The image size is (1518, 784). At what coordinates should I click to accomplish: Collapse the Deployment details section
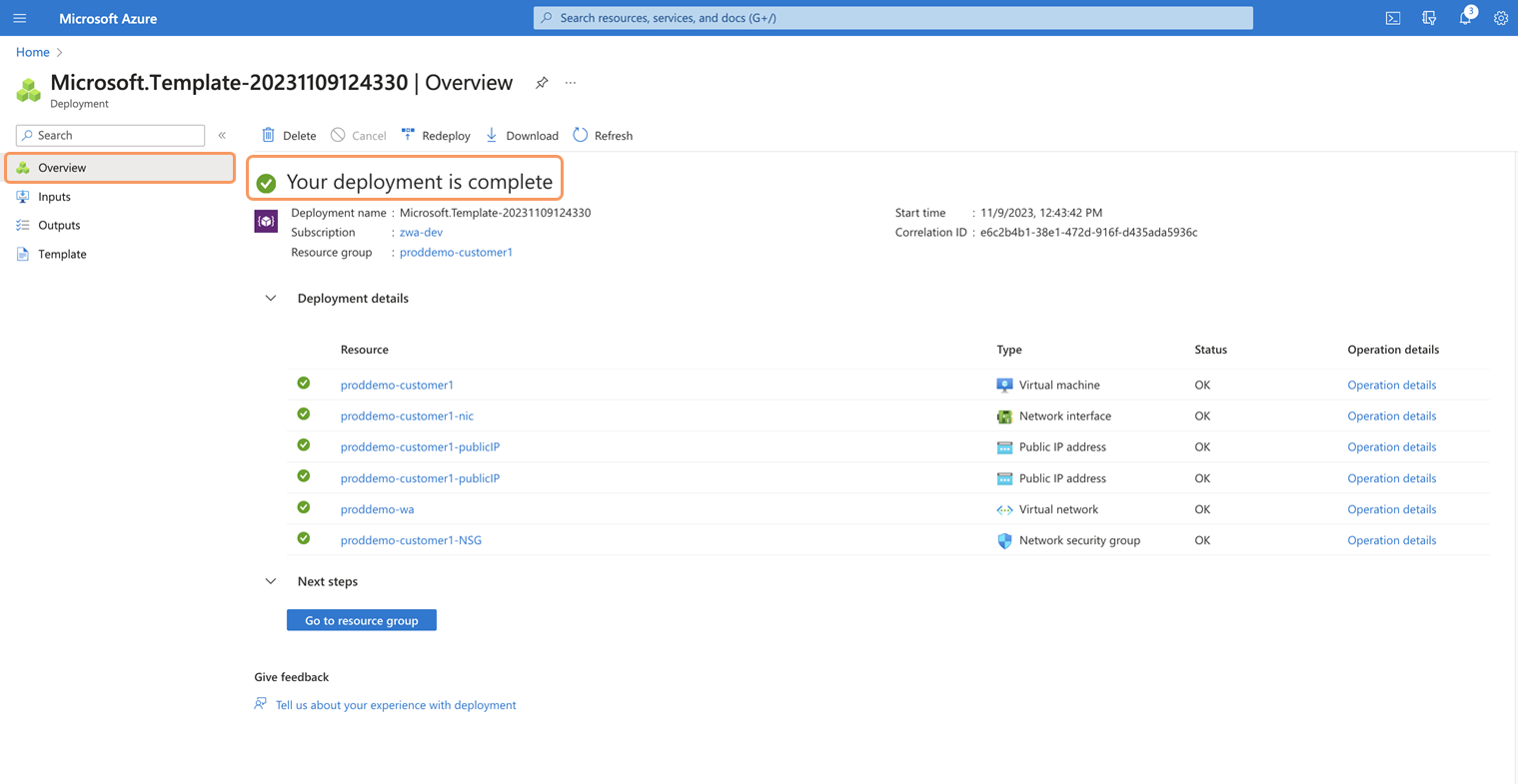tap(270, 298)
